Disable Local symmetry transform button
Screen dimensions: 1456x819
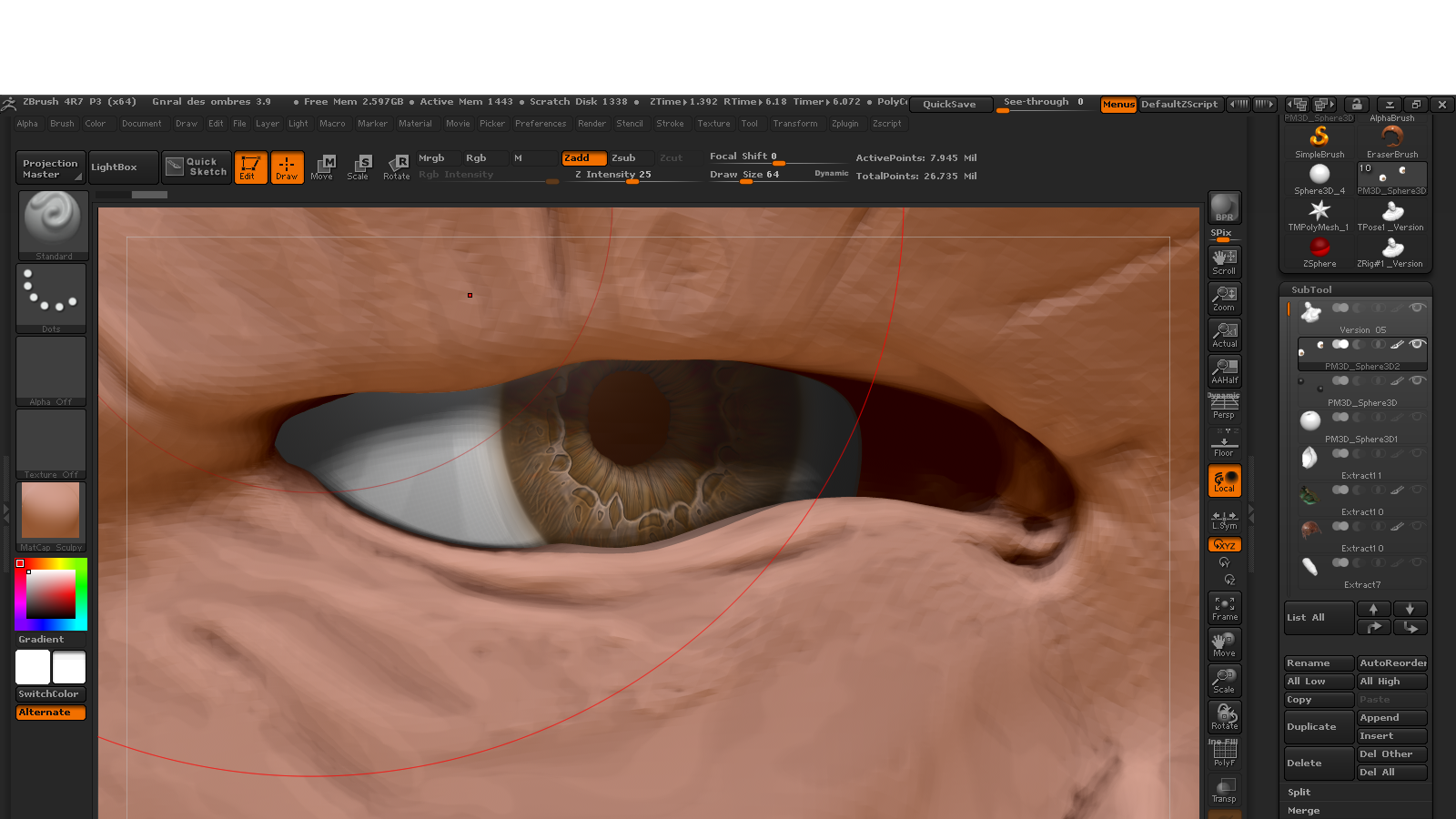[x=1224, y=480]
